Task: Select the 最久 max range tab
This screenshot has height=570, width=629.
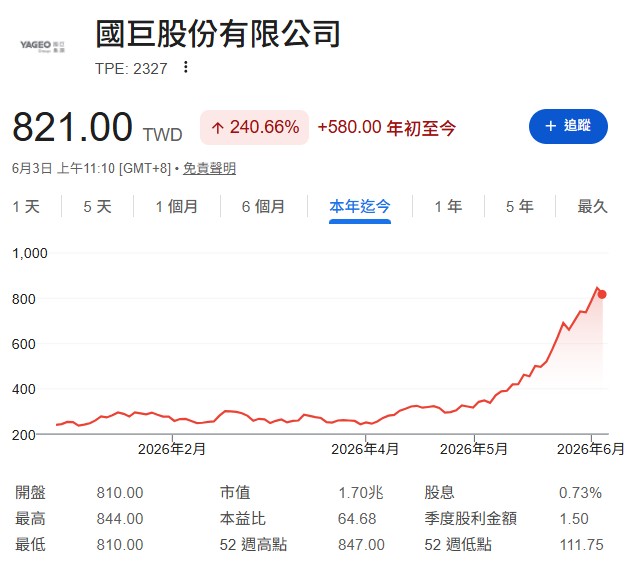Action: tap(592, 207)
